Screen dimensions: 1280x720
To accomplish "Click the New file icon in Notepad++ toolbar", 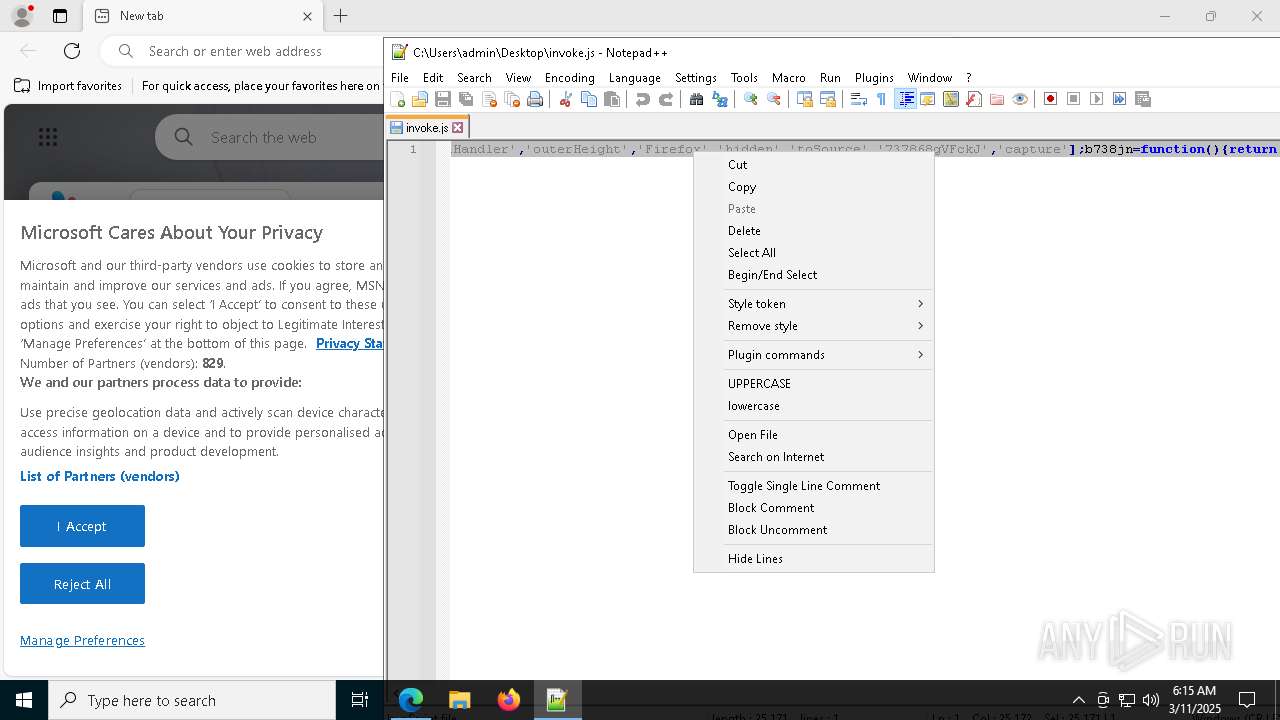I will (398, 99).
